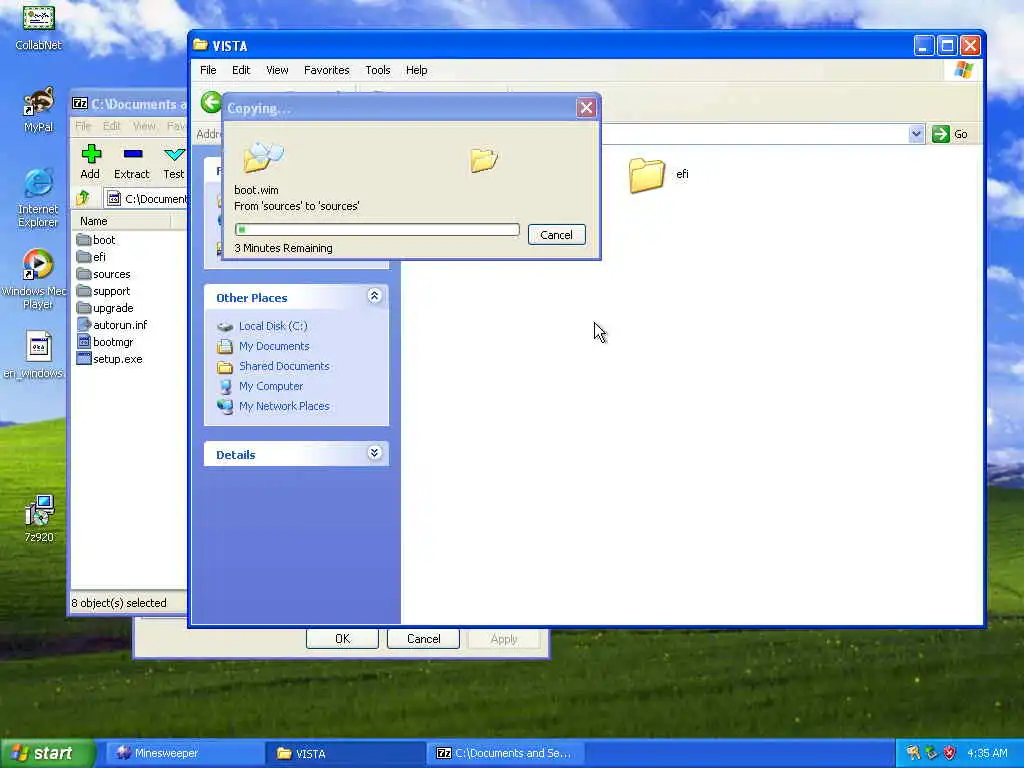The width and height of the screenshot is (1024, 768).
Task: Click the Add button in 7-Zip
Action: (x=90, y=162)
